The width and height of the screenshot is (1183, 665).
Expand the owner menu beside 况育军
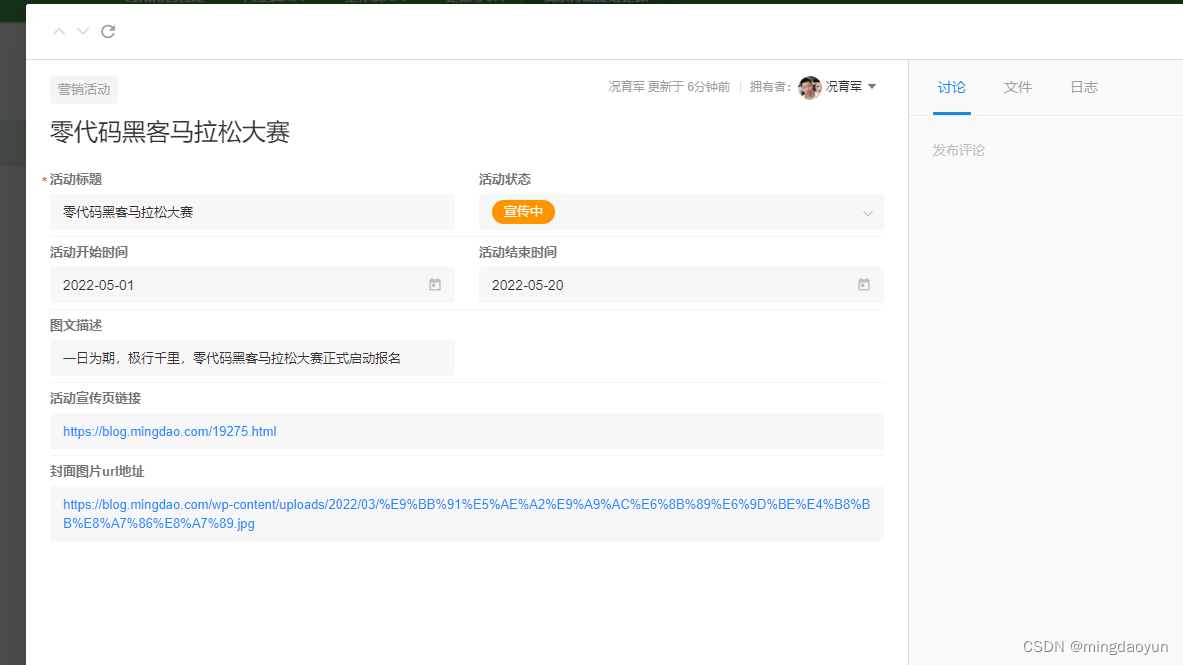pyautogui.click(x=874, y=86)
